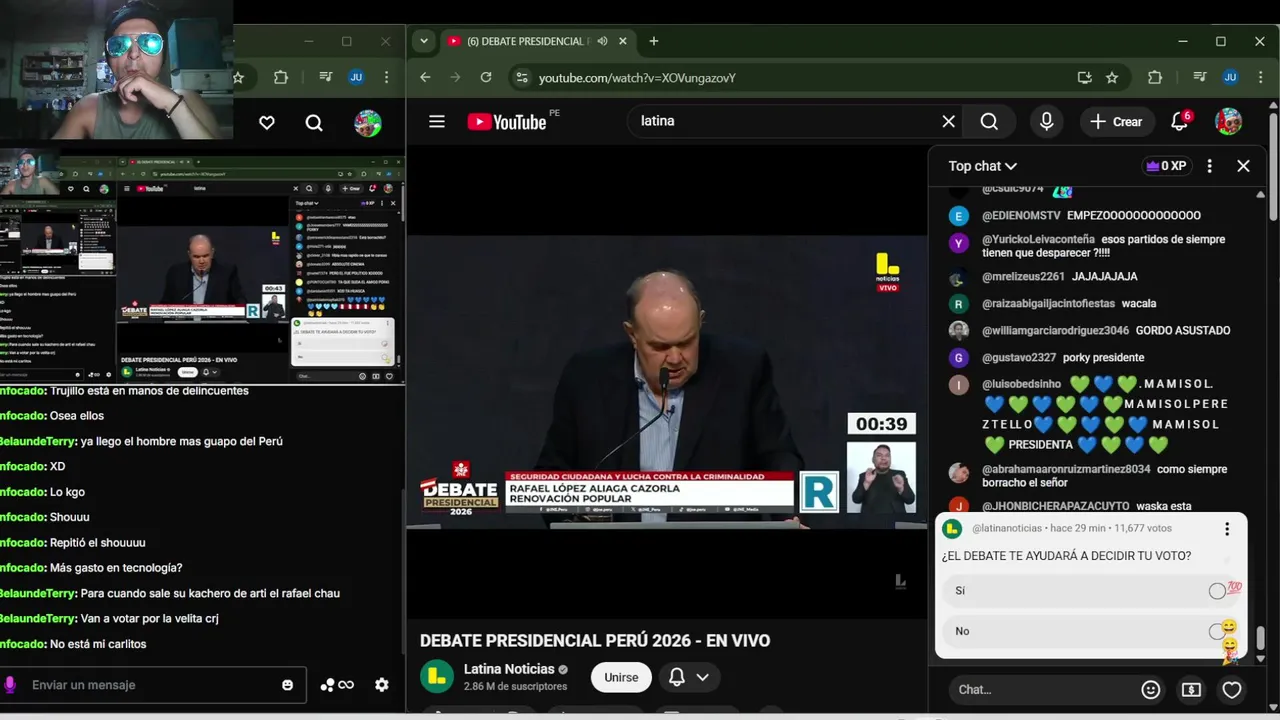Click the Unirse membership button
This screenshot has width=1280, height=720.
[x=621, y=677]
